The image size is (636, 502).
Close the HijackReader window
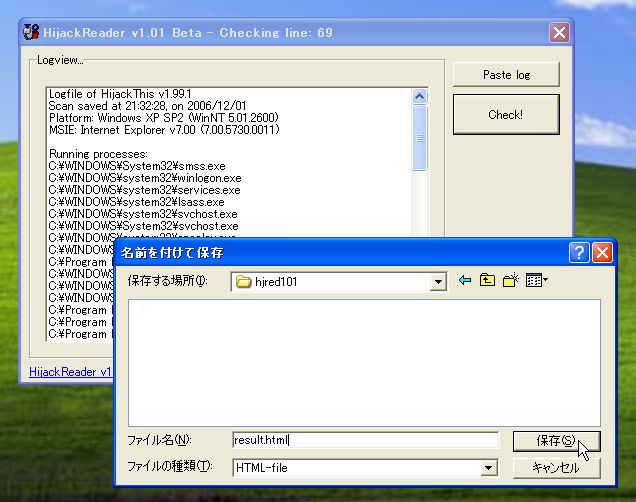(559, 32)
